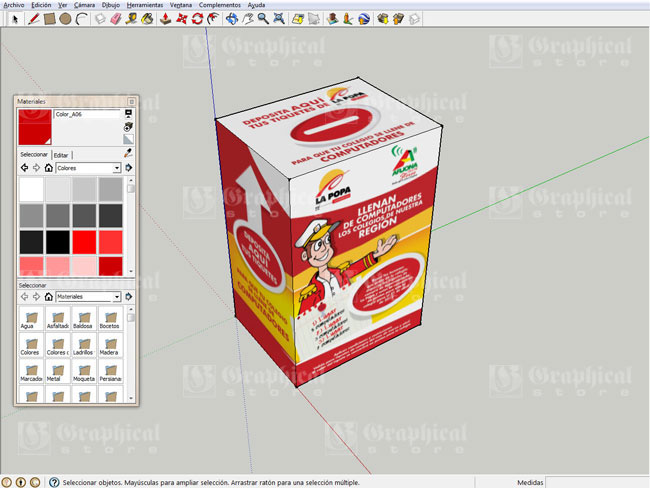Click the material name field Color_A06

tap(87, 114)
